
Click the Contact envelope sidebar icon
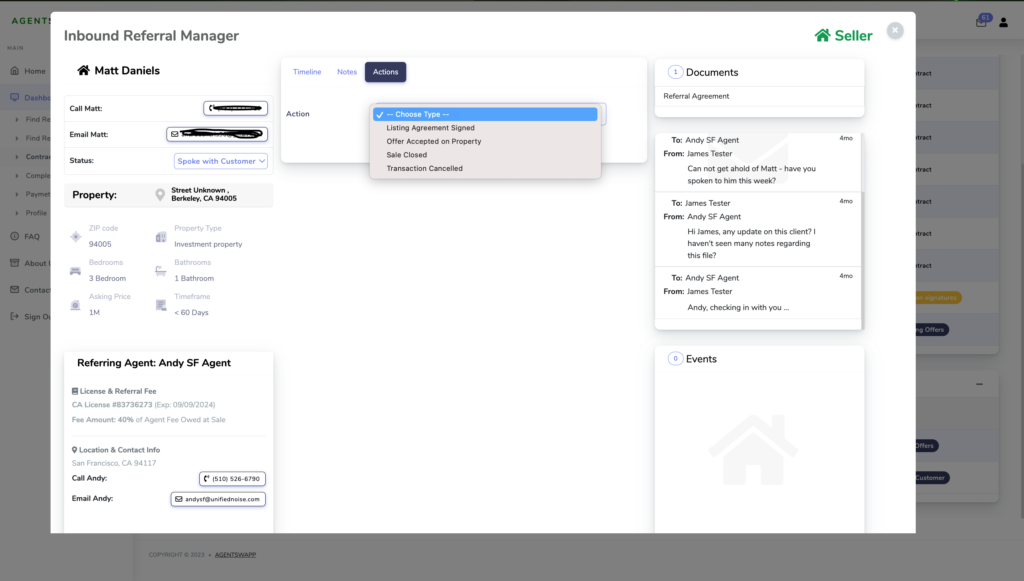coord(14,289)
